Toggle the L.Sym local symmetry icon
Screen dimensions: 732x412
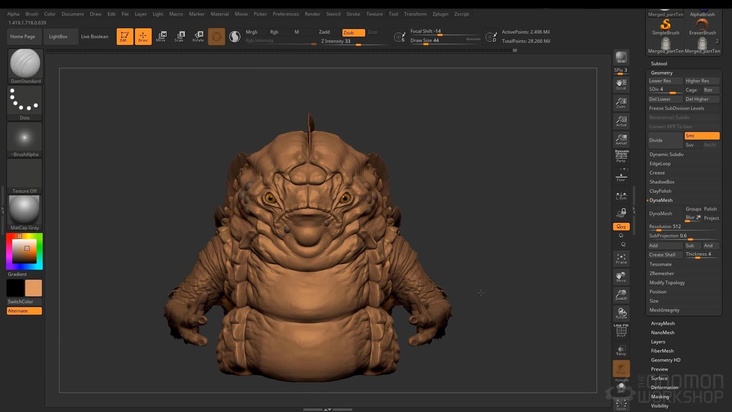tap(621, 196)
